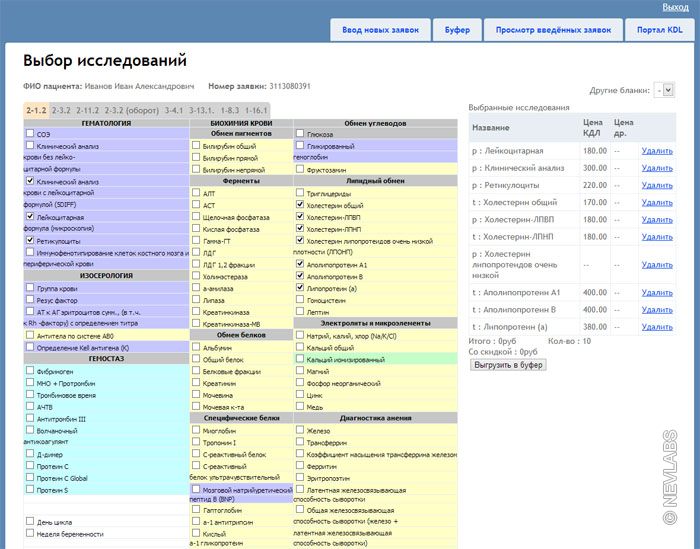Enable the 'Фибриноген' checkbox
700x549 pixels.
(x=30, y=371)
